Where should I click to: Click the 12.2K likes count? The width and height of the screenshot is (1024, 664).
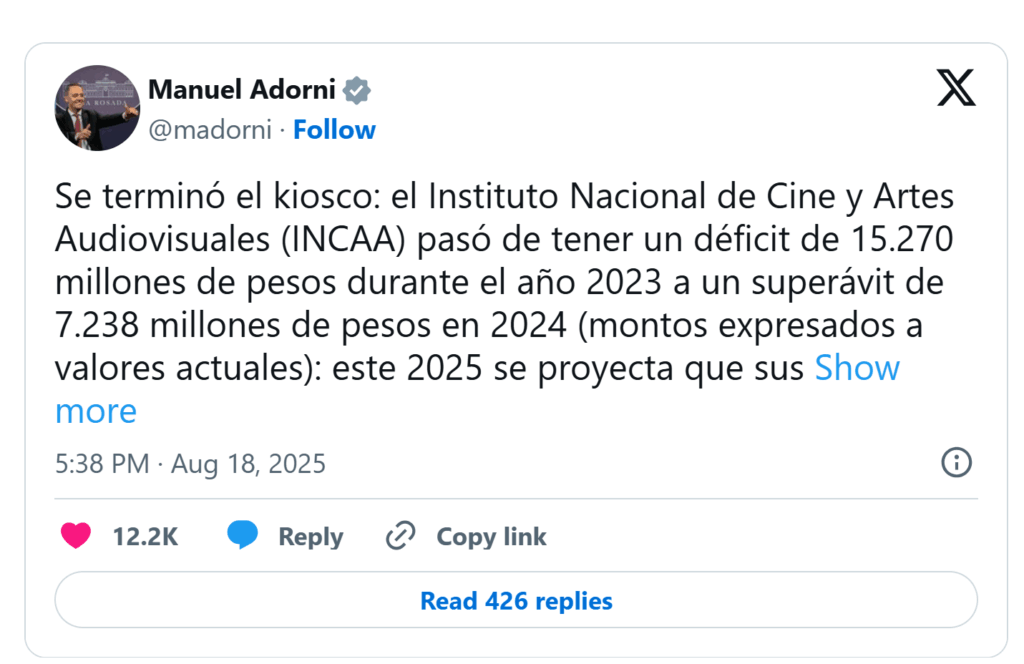145,537
